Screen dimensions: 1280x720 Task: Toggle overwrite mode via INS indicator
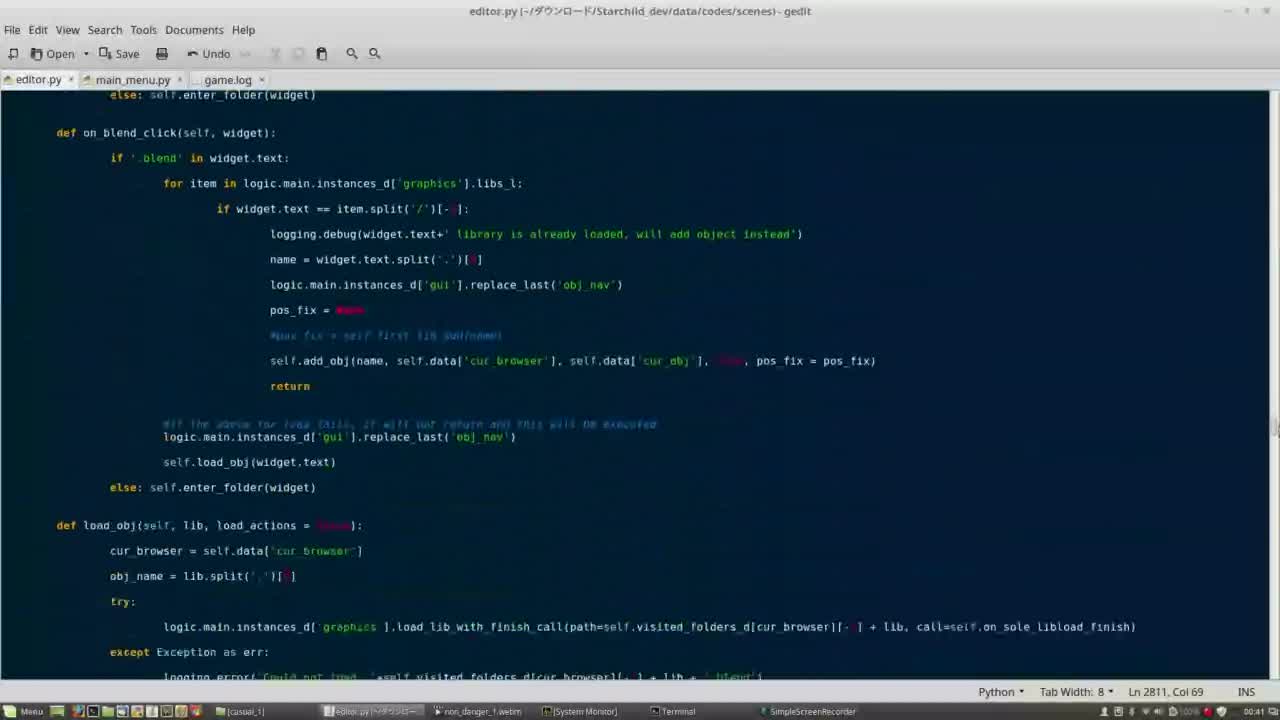(1246, 691)
